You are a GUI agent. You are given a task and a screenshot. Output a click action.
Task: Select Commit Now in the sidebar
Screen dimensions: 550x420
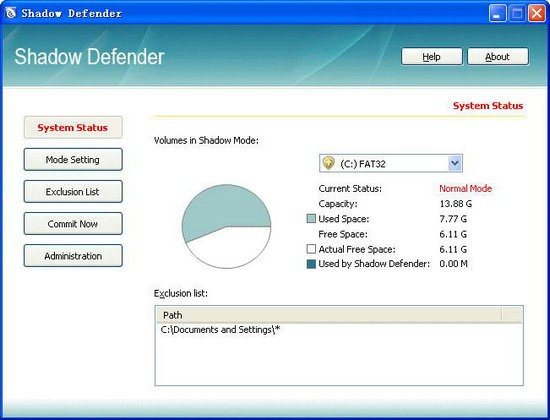coord(73,224)
